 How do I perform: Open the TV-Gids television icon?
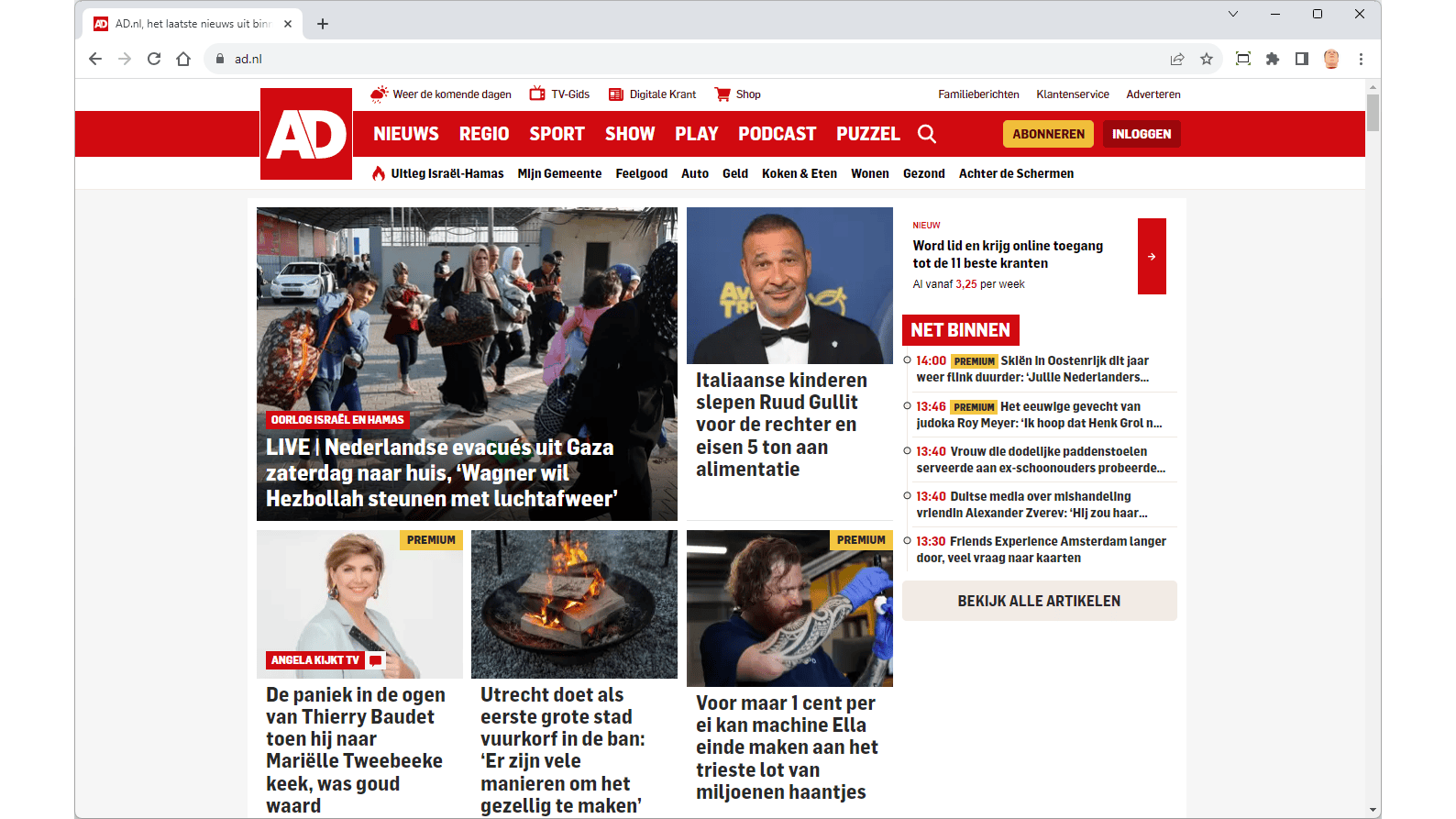coord(537,94)
